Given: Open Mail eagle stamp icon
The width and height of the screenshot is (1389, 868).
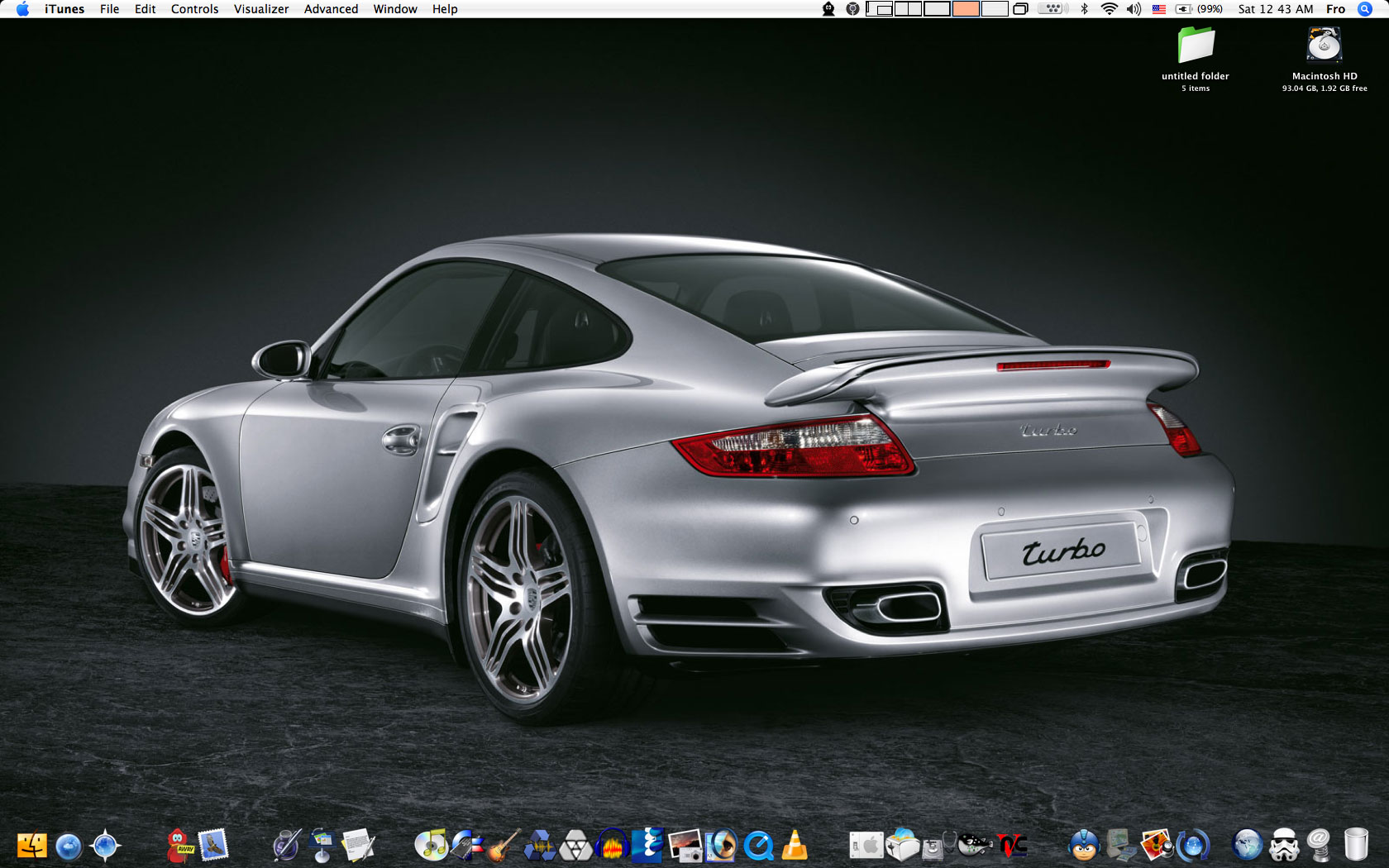Looking at the screenshot, I should [213, 846].
